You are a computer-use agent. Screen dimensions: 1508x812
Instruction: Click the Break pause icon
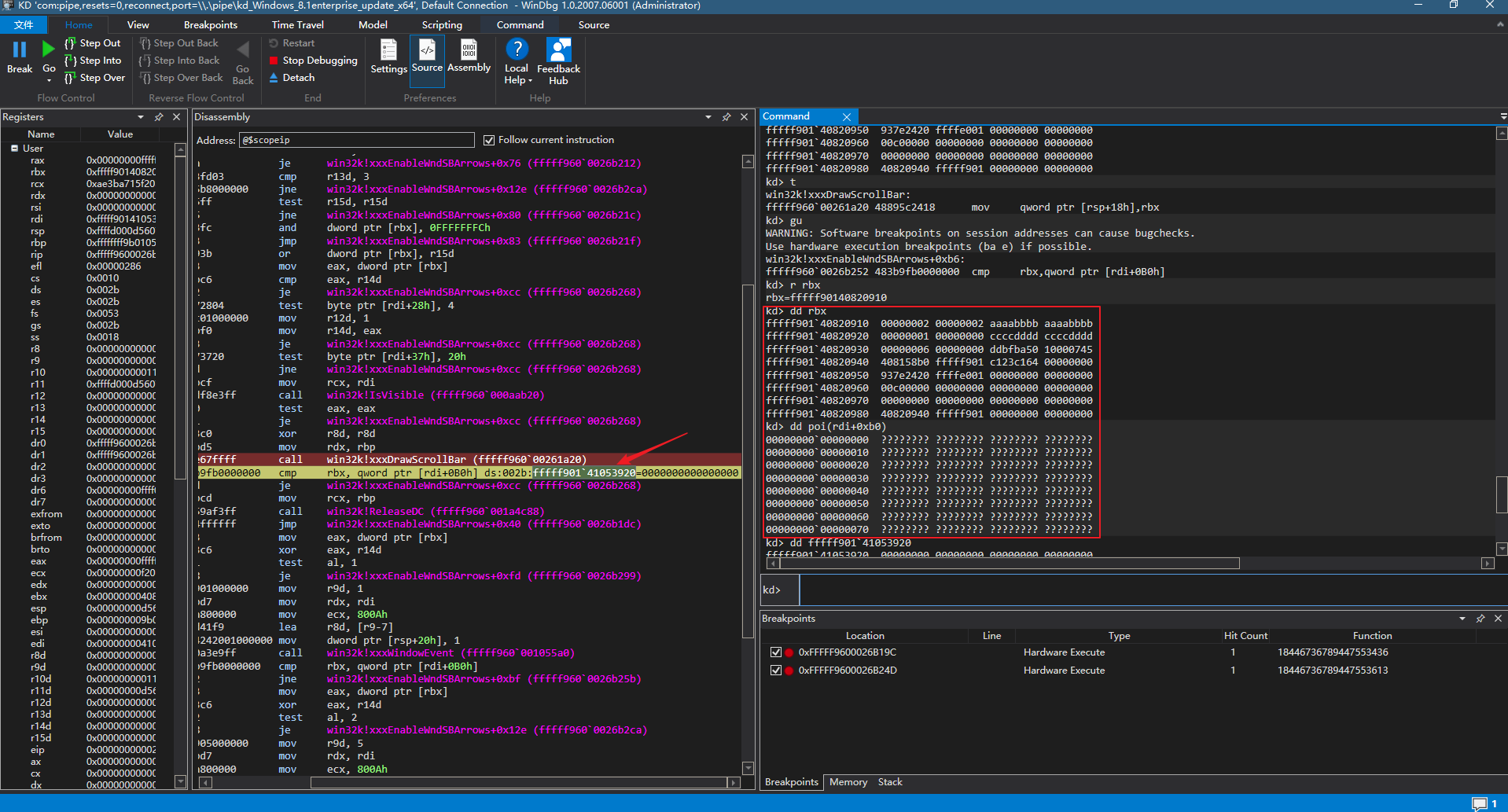[20, 50]
